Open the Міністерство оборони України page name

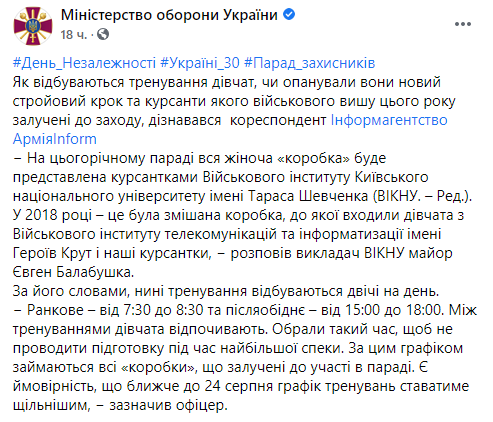(x=169, y=15)
